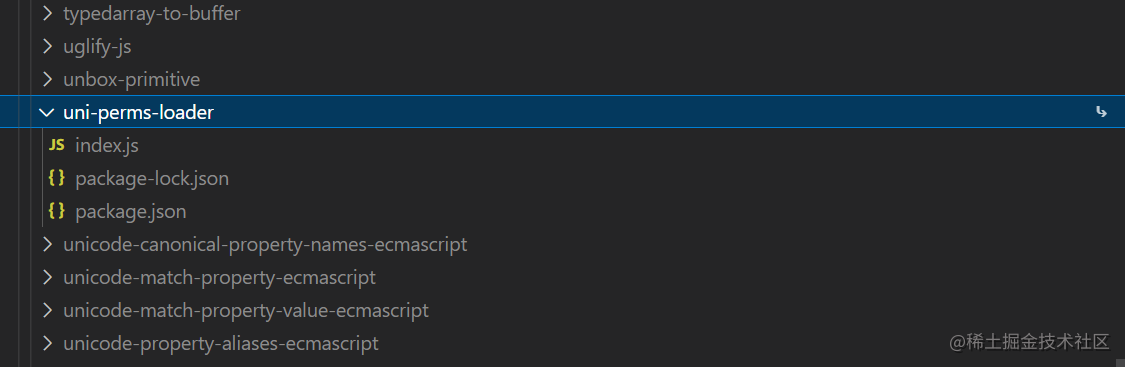Select the unicode-match-property-ecmascript folder name
1125x367 pixels.
(x=220, y=277)
